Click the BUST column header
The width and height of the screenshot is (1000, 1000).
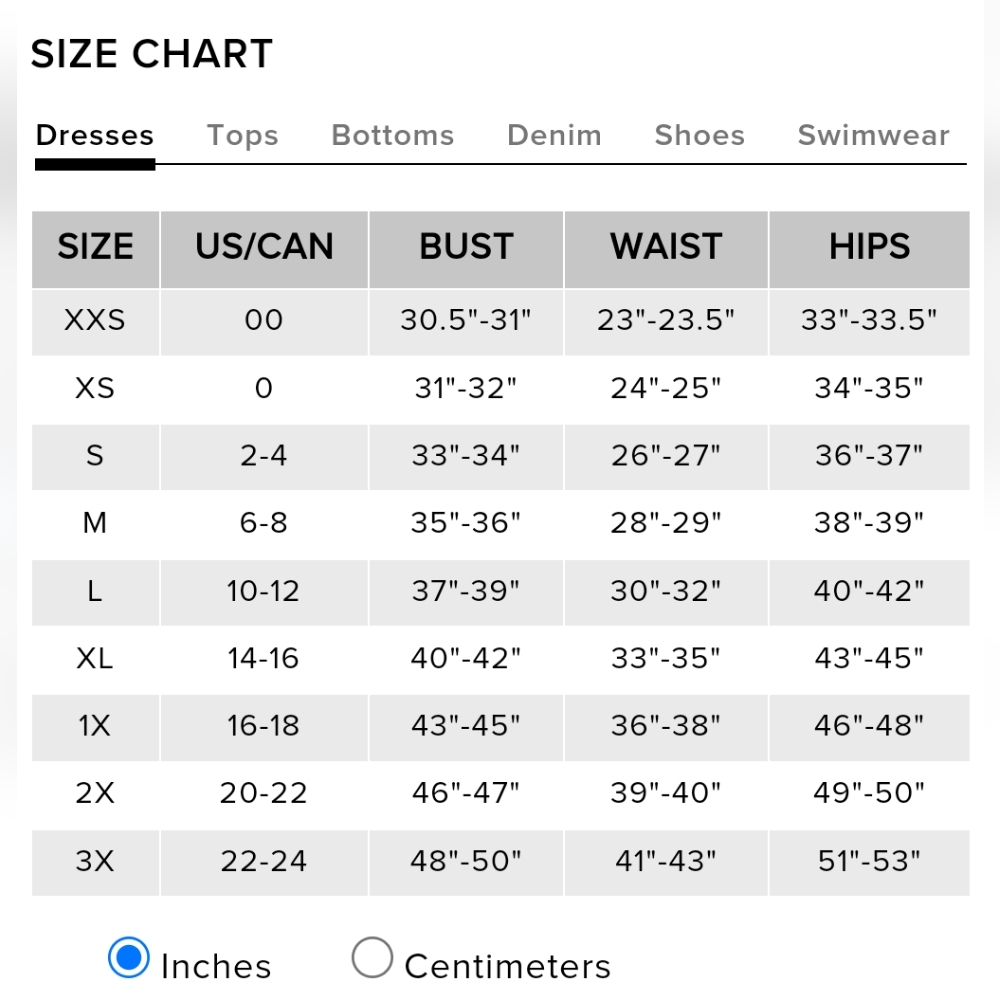(x=466, y=247)
